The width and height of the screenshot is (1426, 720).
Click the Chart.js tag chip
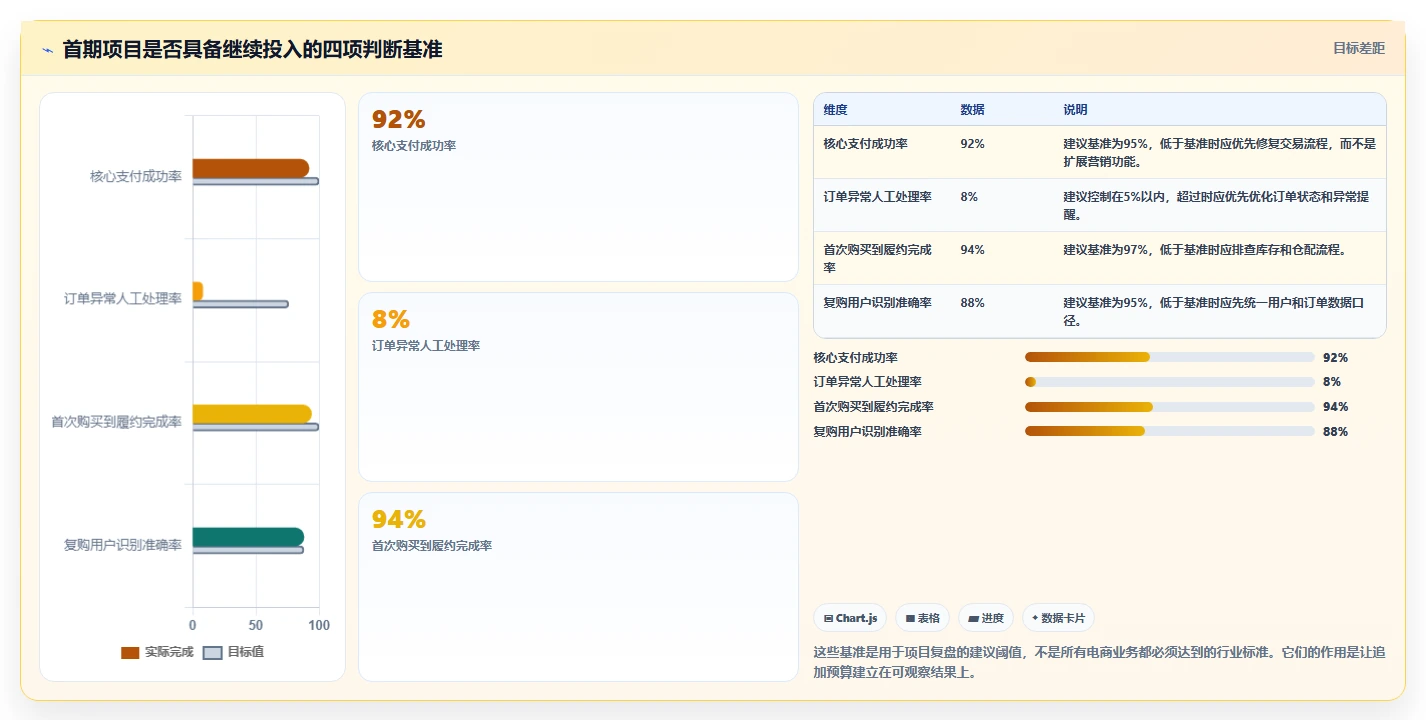[850, 618]
